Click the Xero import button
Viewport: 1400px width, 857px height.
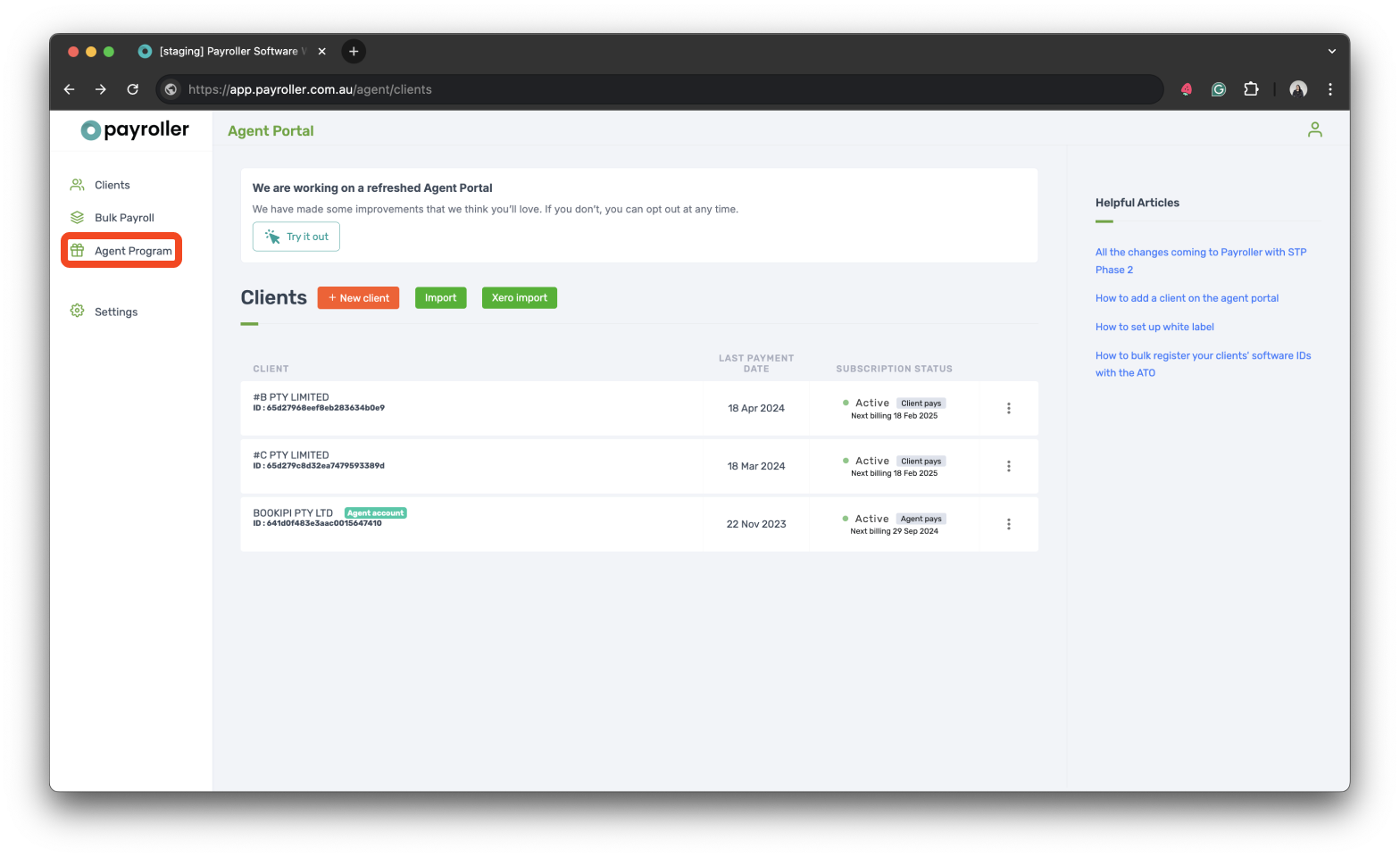520,298
